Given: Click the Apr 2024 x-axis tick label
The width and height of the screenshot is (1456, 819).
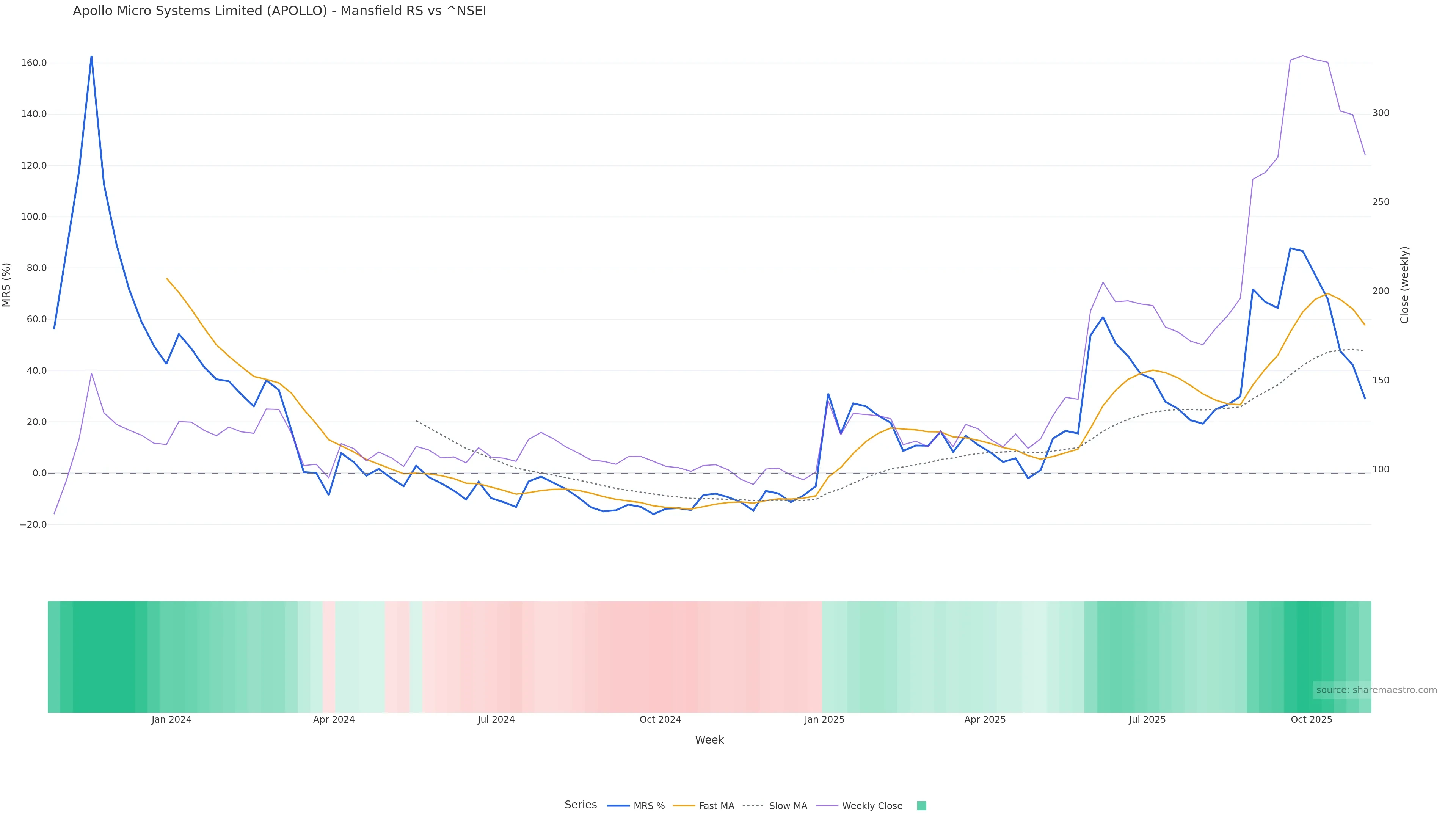Looking at the screenshot, I should pos(334,720).
